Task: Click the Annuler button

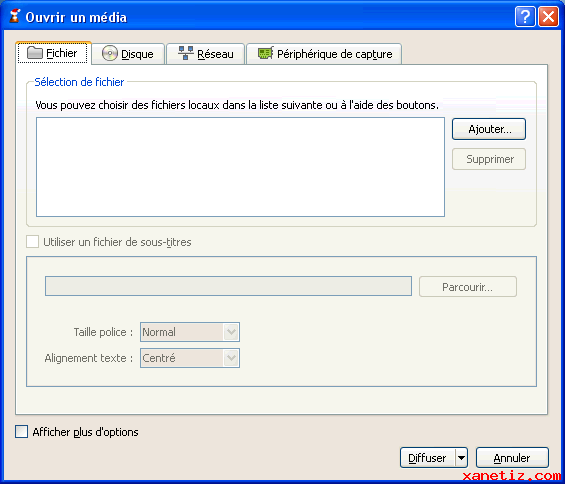Action: pos(512,458)
